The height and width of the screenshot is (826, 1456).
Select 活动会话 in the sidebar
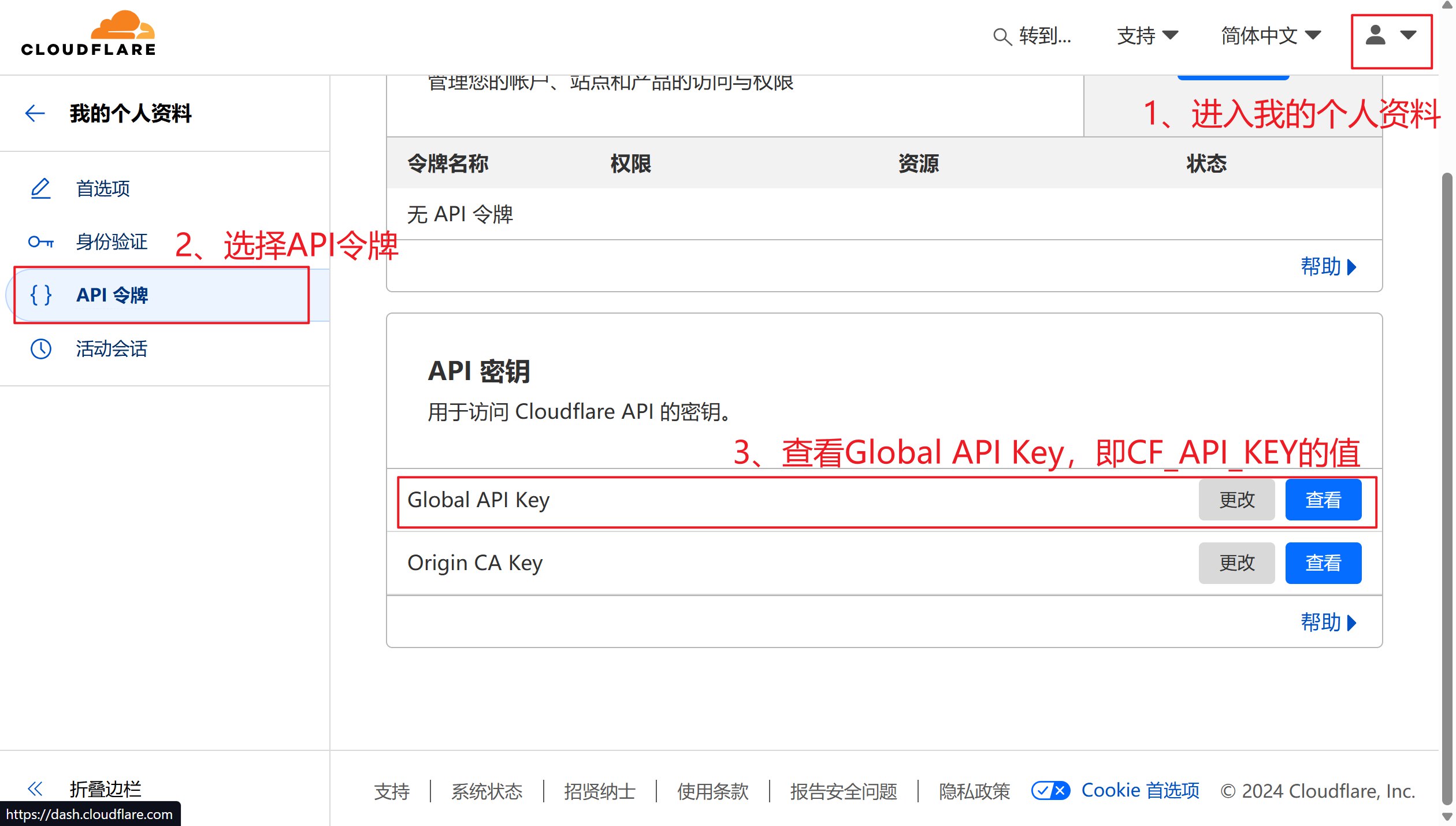pyautogui.click(x=112, y=349)
